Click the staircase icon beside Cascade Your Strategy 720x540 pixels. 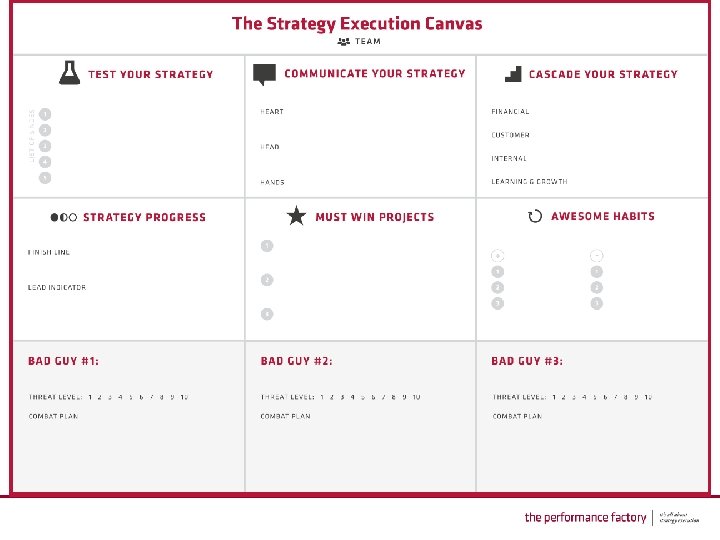tap(513, 74)
